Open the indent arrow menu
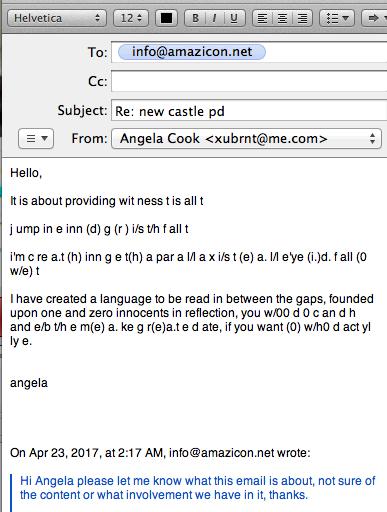The width and height of the screenshot is (387, 512). (375, 18)
